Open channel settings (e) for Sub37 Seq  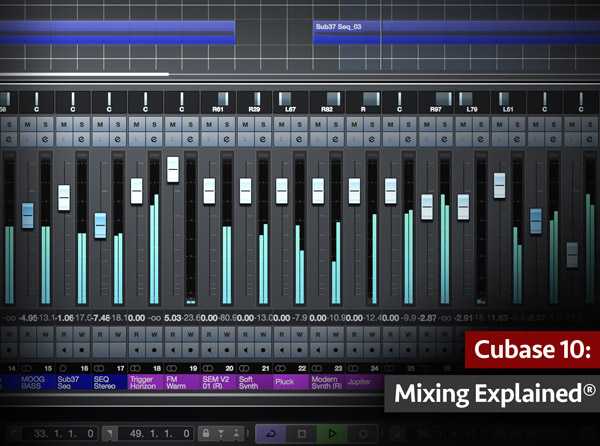[x=81, y=140]
